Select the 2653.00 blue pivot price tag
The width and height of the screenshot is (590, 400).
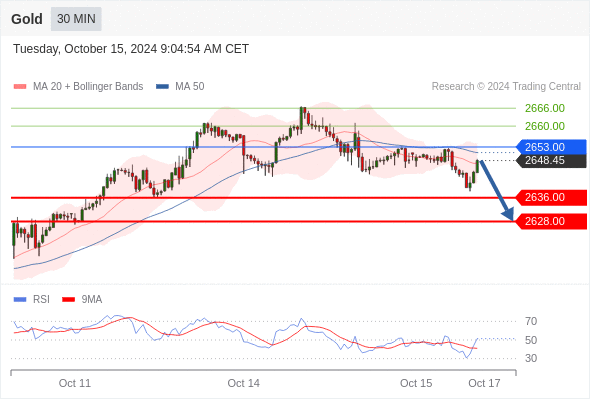point(552,147)
